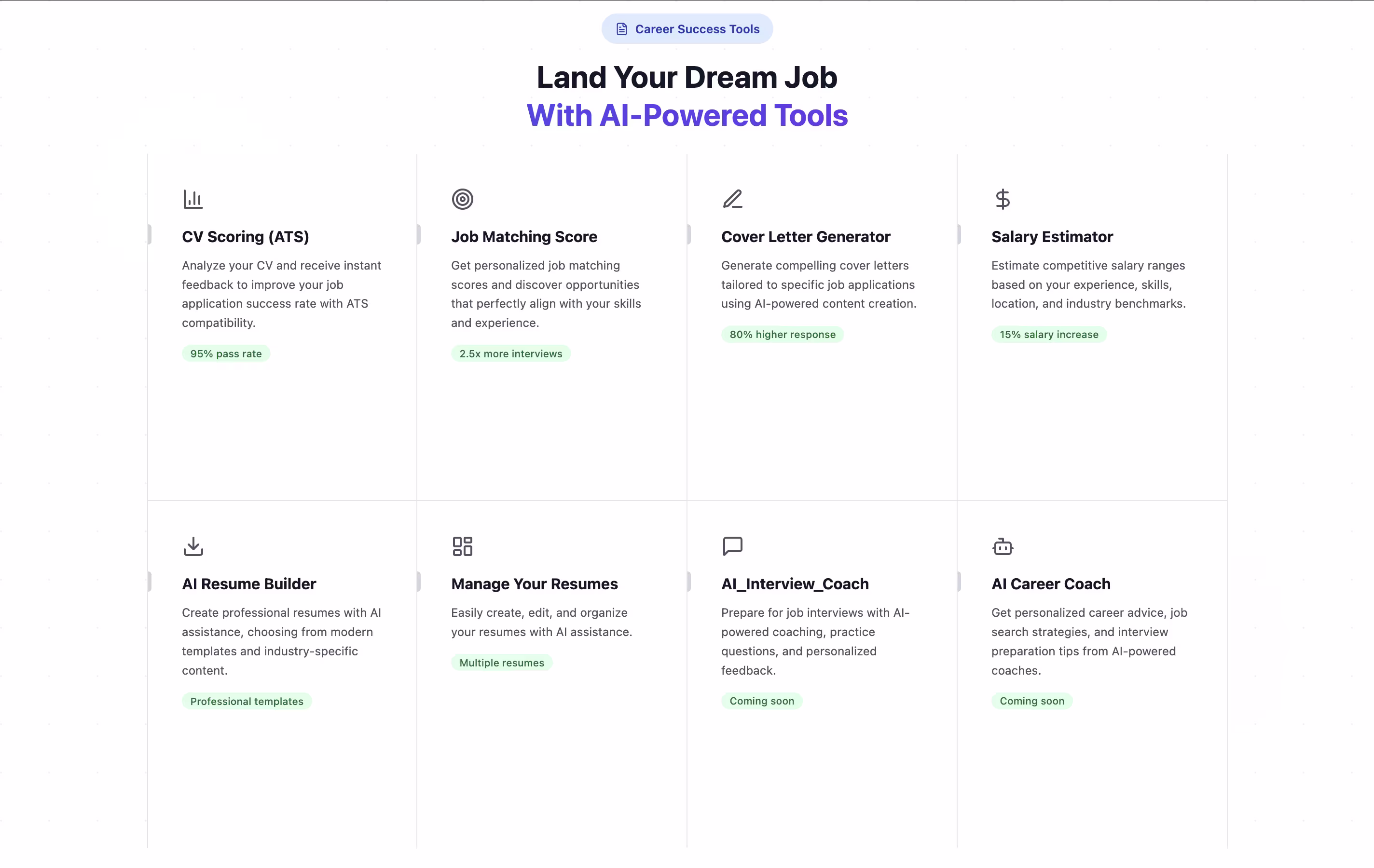Select the Job Matching Score title
This screenshot has width=1374, height=868.
[524, 237]
